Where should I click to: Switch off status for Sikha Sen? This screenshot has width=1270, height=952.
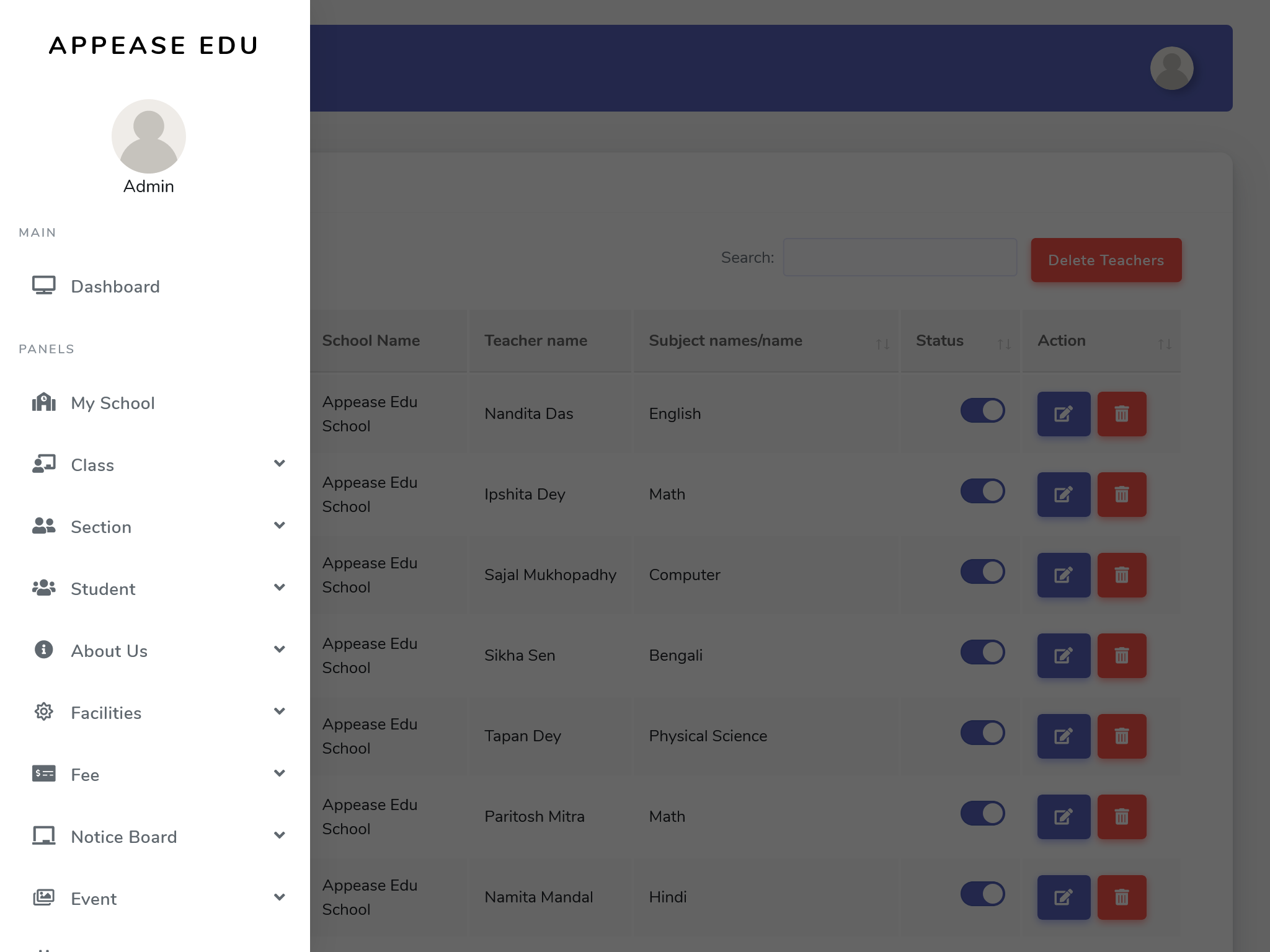[982, 652]
